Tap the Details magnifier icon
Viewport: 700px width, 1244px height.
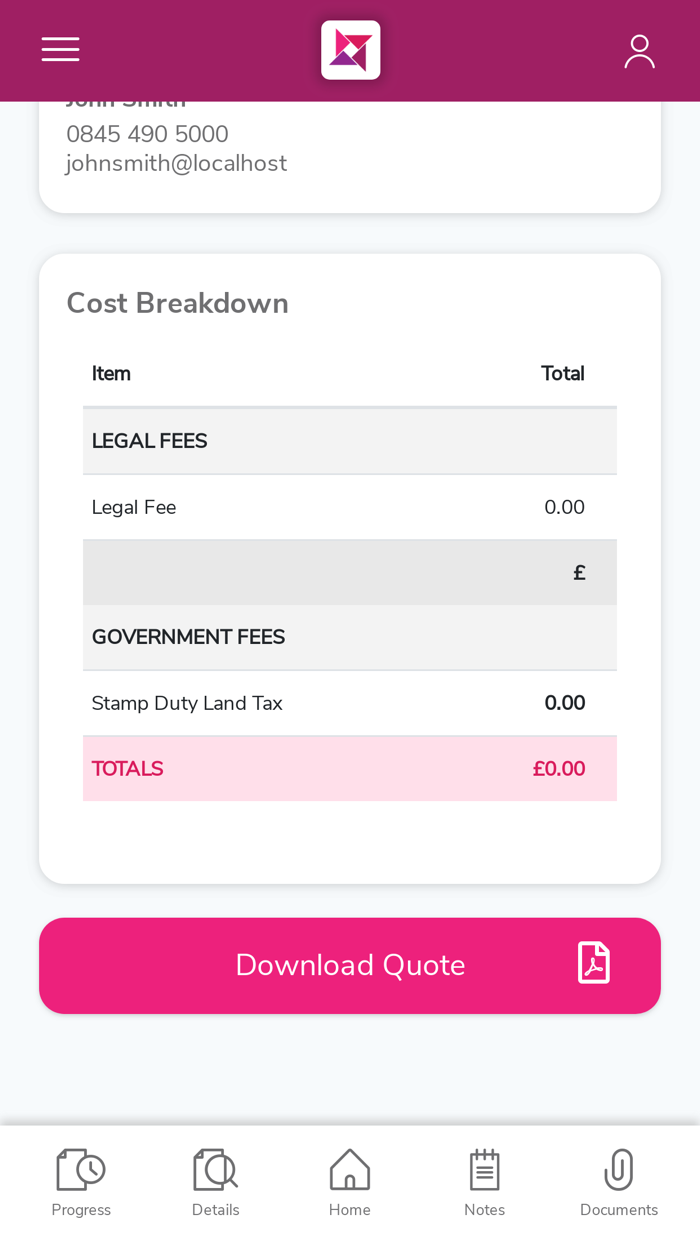point(215,1169)
